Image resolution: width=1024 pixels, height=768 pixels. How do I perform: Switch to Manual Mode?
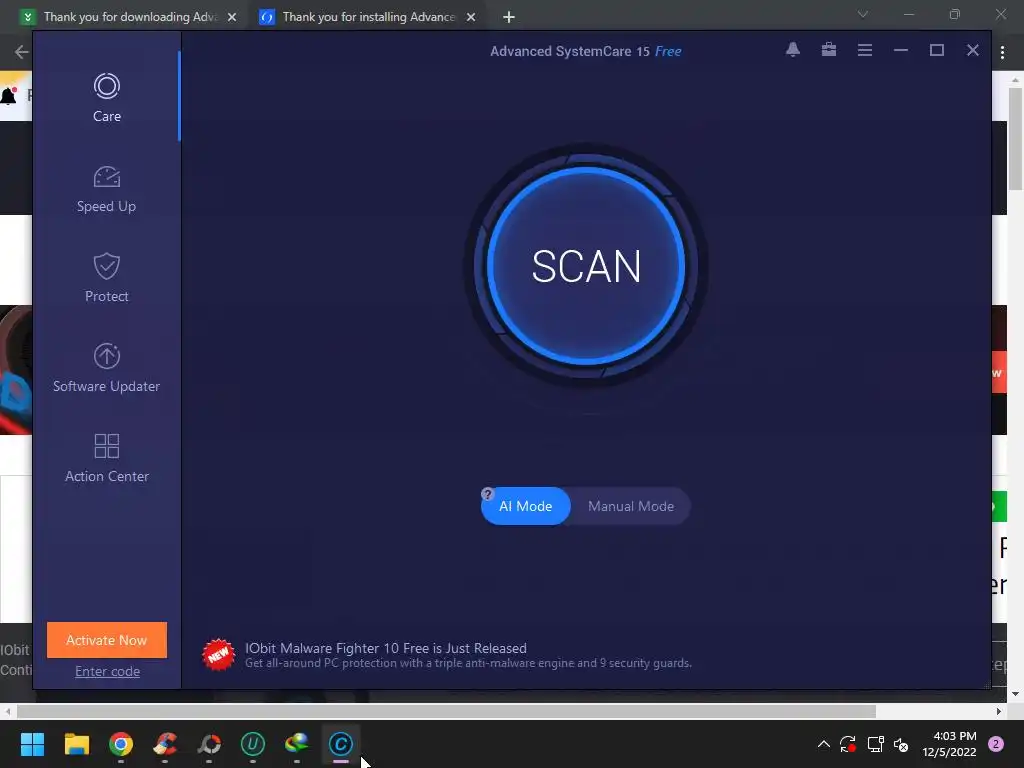[630, 506]
